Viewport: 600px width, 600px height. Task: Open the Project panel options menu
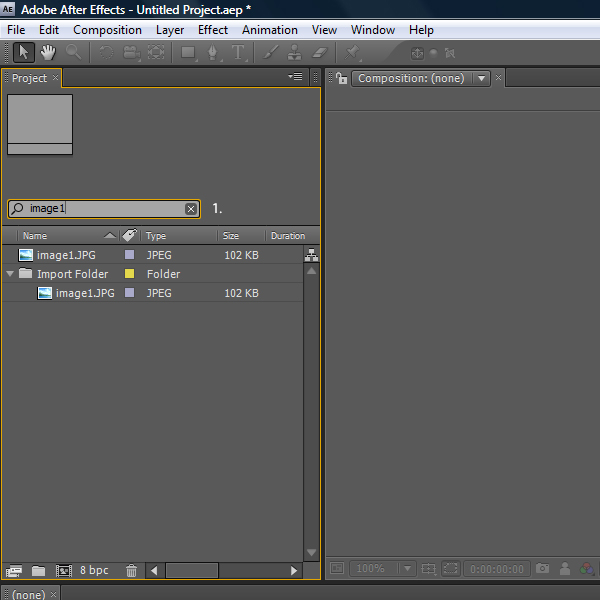(x=295, y=77)
